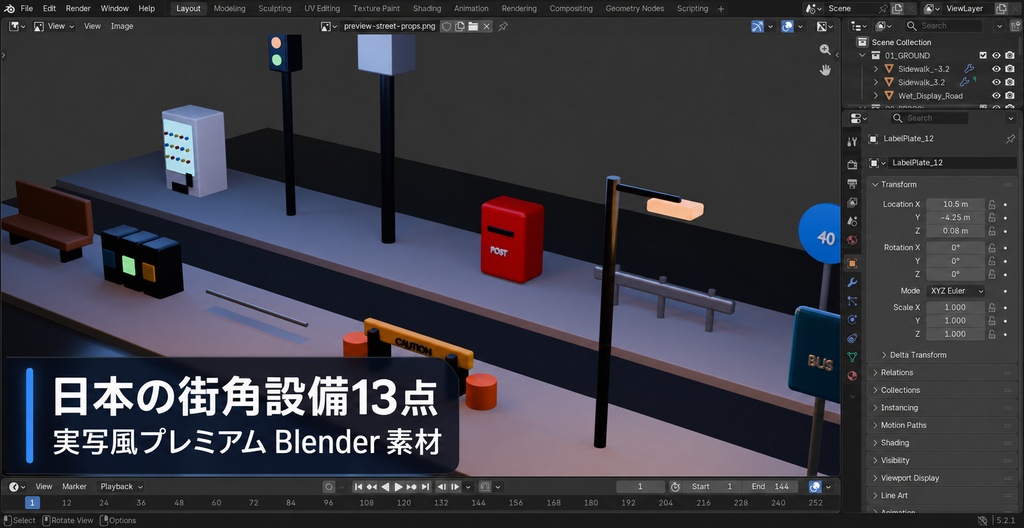Add a workspace with the plus button
Screen dimensions: 1024x528
point(721,8)
